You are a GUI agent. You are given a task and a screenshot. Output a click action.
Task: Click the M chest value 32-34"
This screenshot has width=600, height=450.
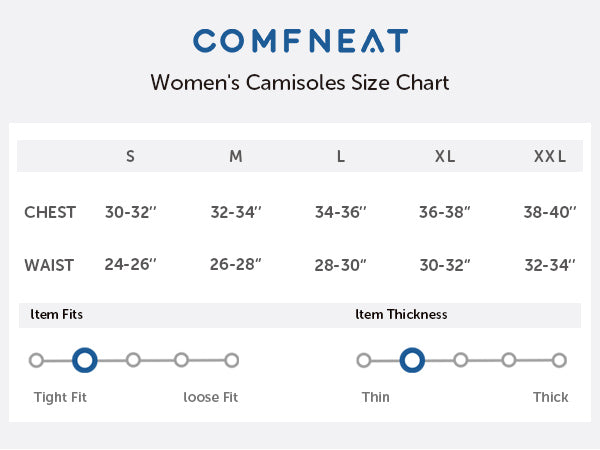coord(236,212)
